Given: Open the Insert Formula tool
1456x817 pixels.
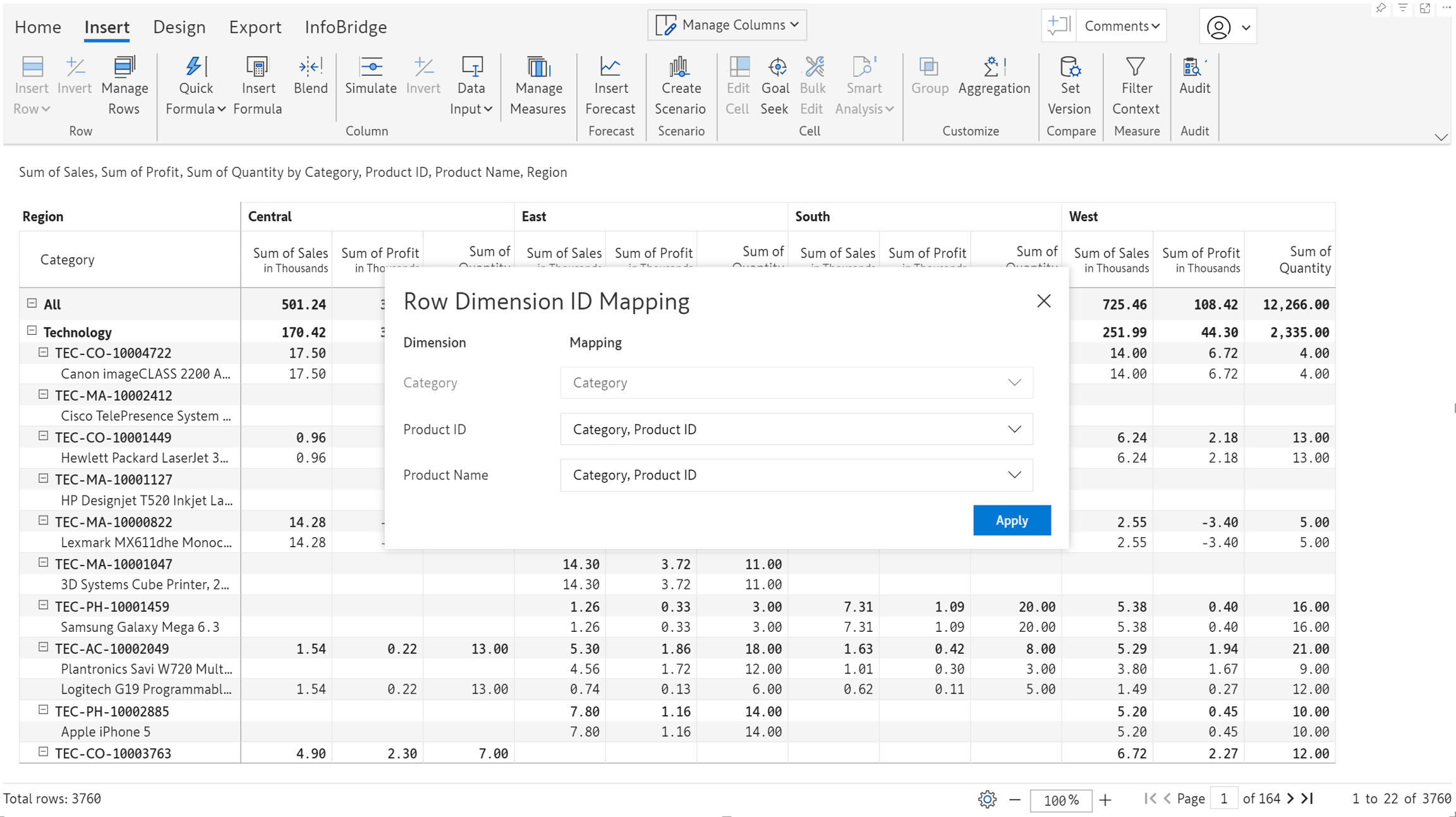Looking at the screenshot, I should (257, 68).
